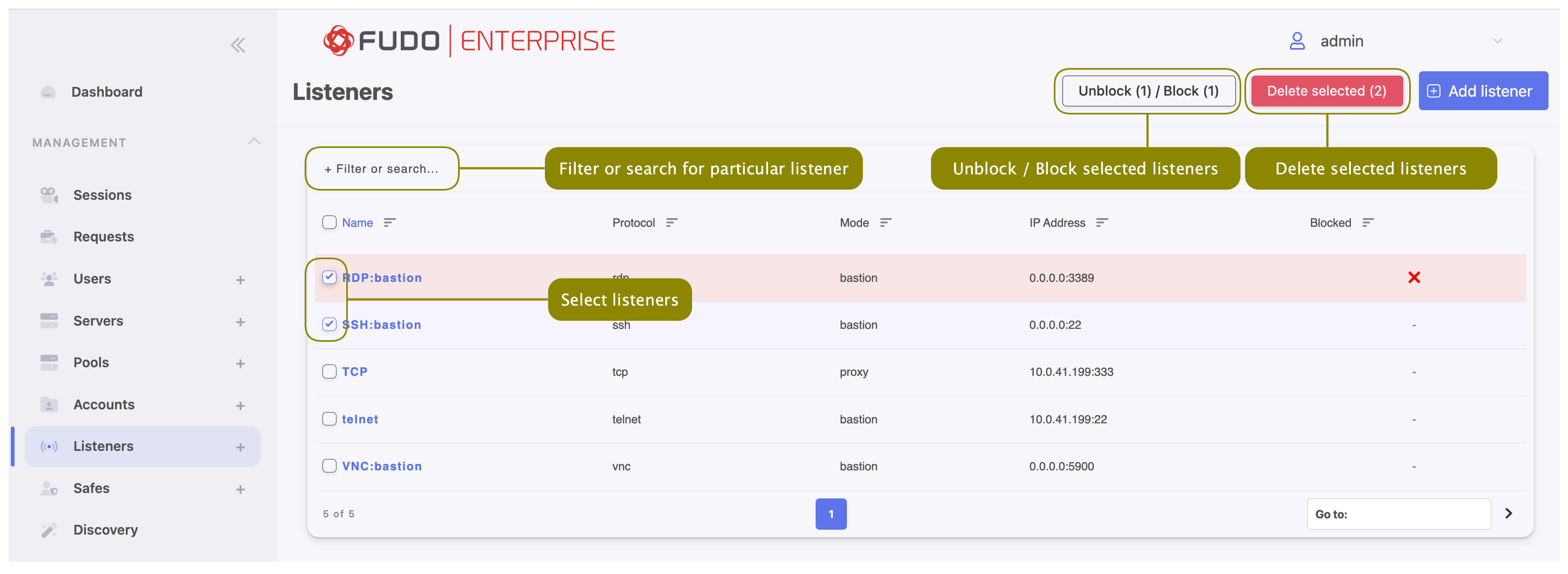
Task: Click the sort icon beside Mode column
Action: [885, 223]
